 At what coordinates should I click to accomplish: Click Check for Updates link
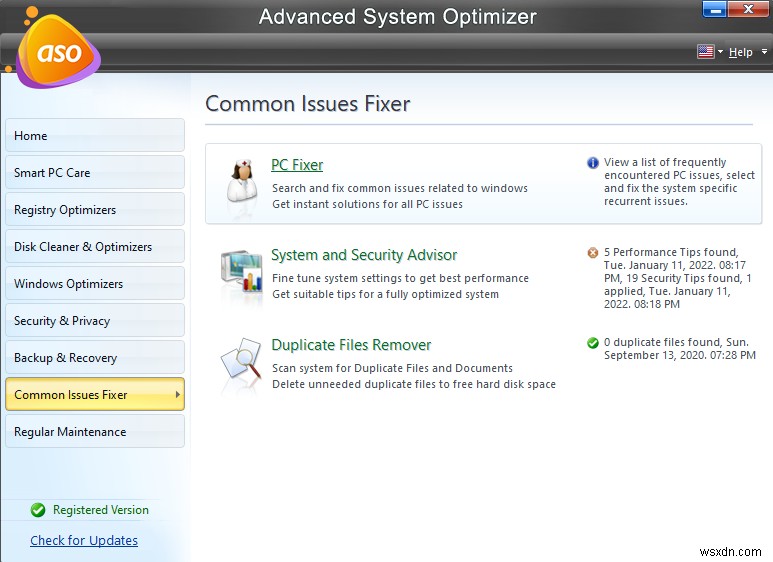pos(84,541)
